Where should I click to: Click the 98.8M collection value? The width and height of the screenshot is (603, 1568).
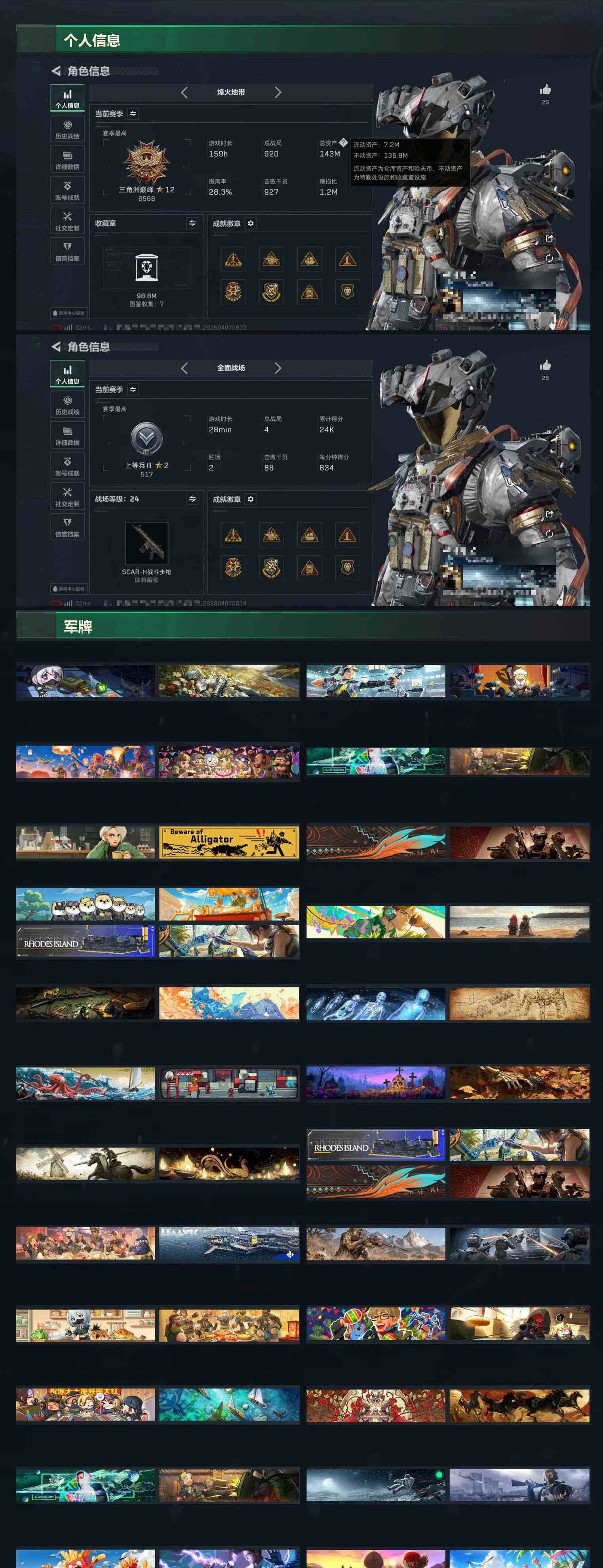(147, 296)
